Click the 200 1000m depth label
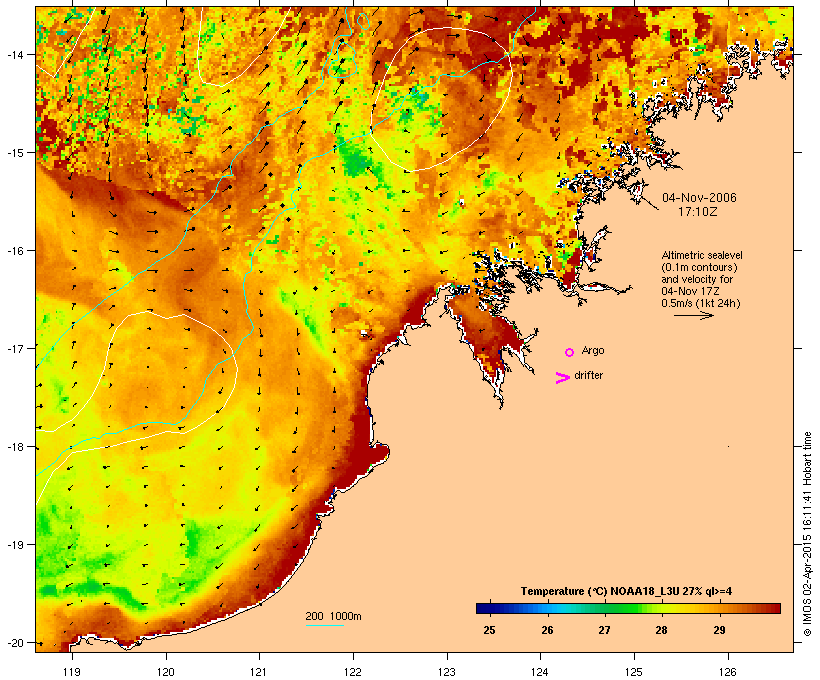 point(333,616)
